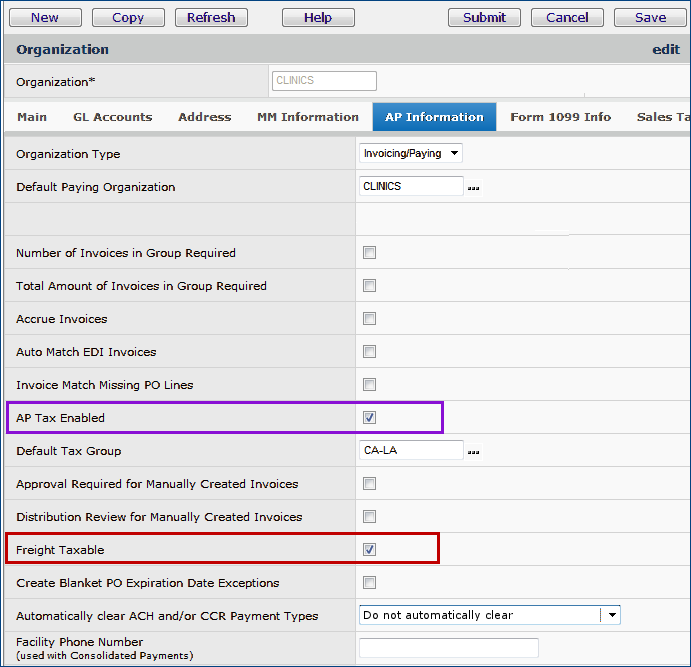The image size is (691, 667).
Task: Click the Save button
Action: click(650, 17)
